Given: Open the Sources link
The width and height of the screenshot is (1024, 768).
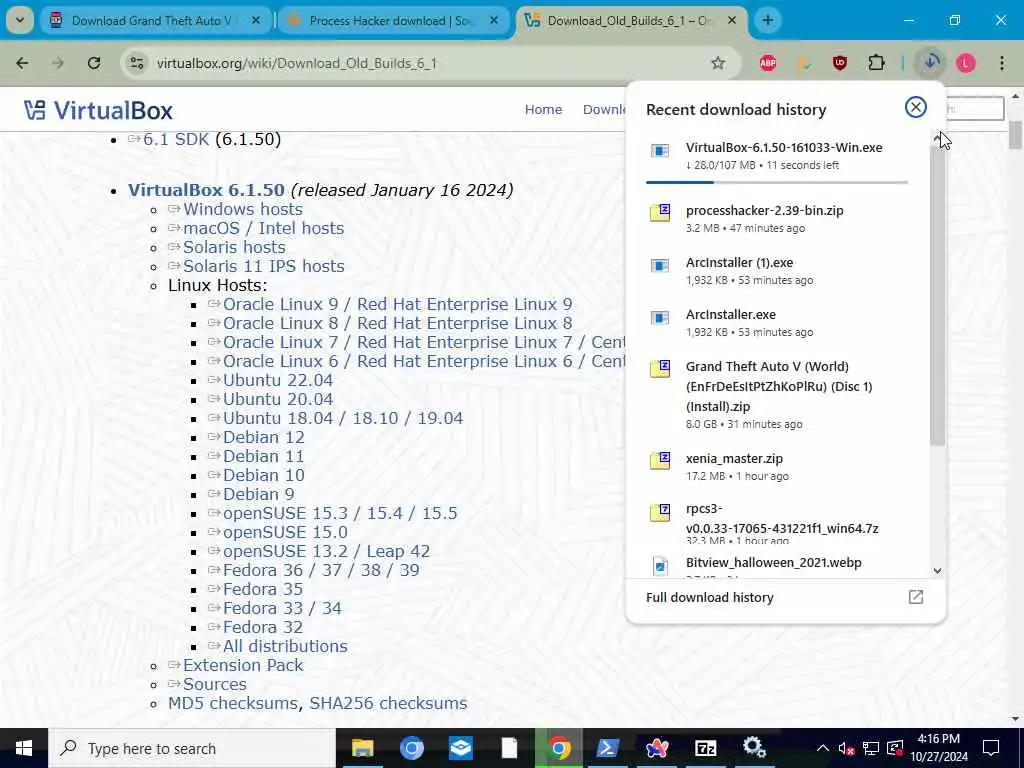Looking at the screenshot, I should [x=214, y=684].
